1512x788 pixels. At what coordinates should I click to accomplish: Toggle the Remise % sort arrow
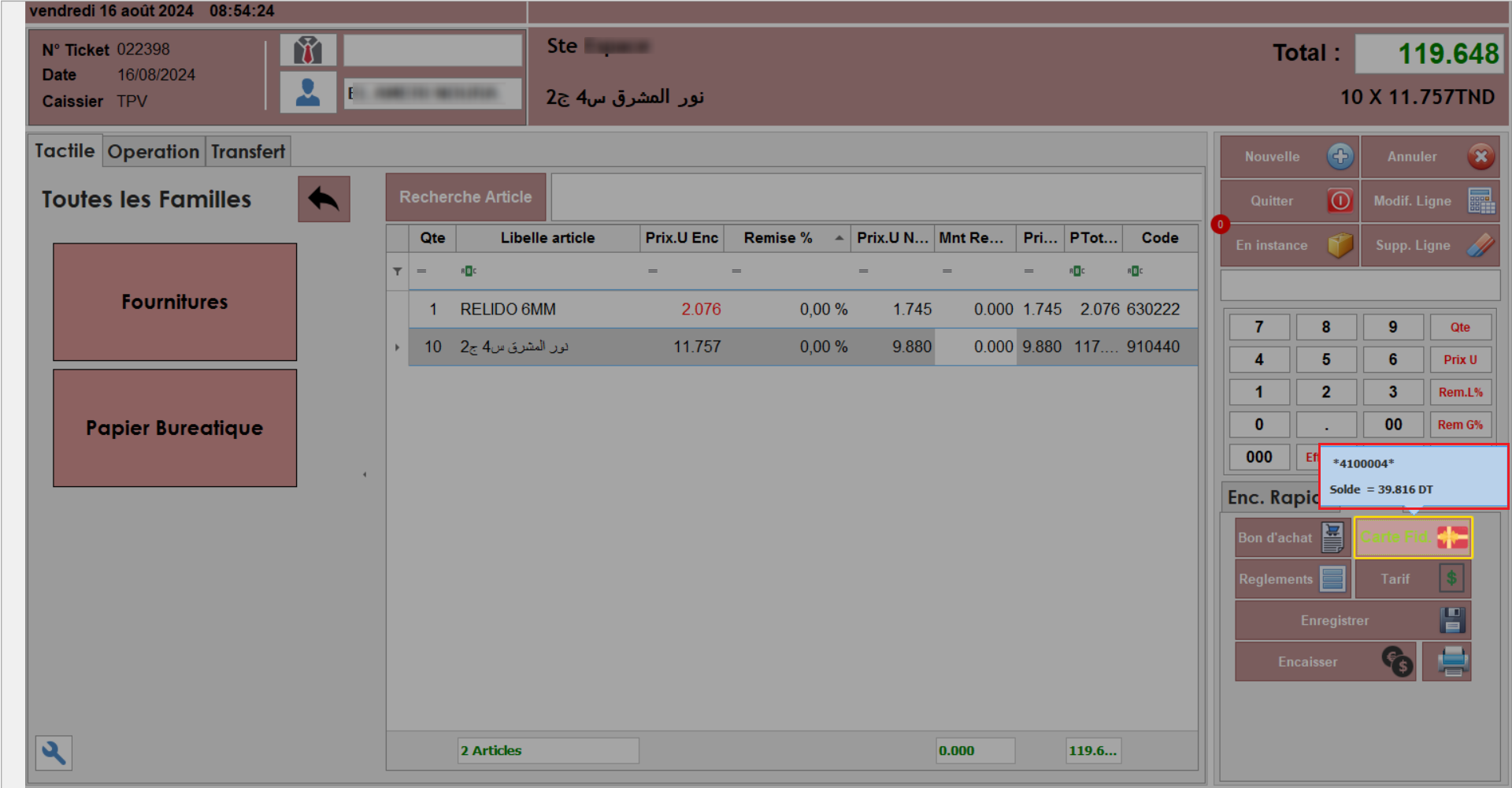point(839,237)
